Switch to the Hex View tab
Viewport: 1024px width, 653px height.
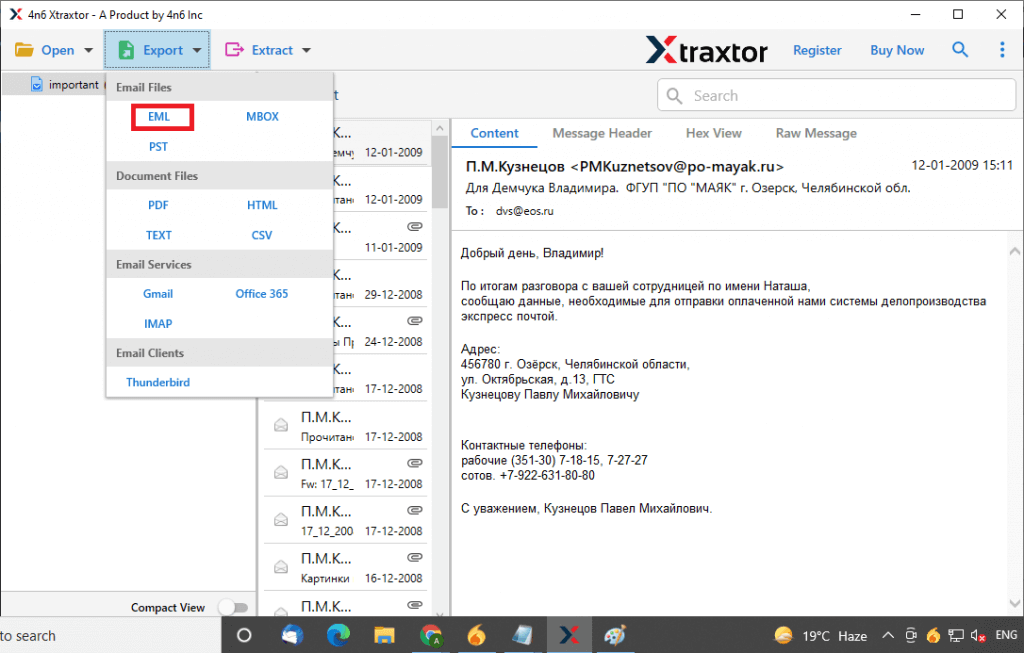713,133
